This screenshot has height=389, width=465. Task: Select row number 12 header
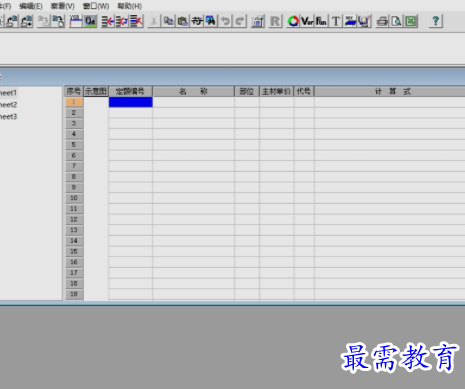tap(74, 219)
